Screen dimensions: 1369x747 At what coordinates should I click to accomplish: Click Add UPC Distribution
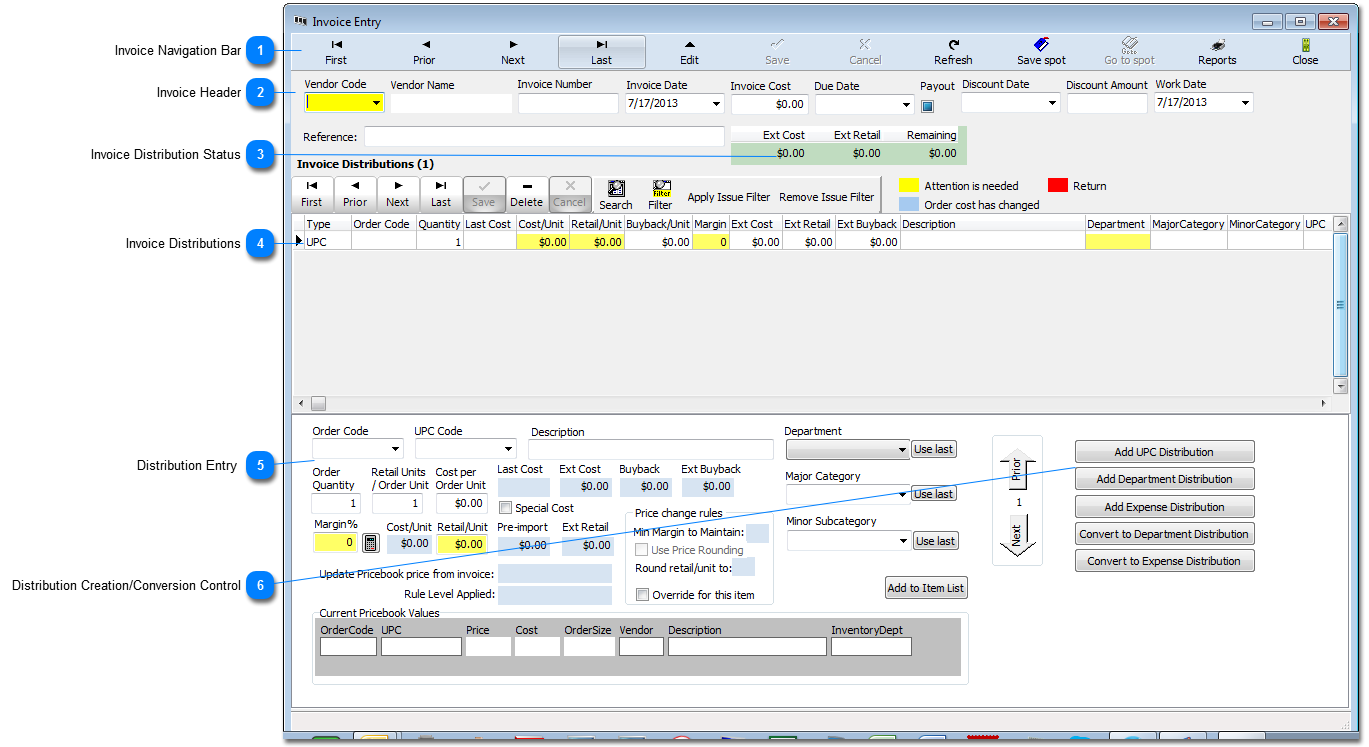(1163, 451)
